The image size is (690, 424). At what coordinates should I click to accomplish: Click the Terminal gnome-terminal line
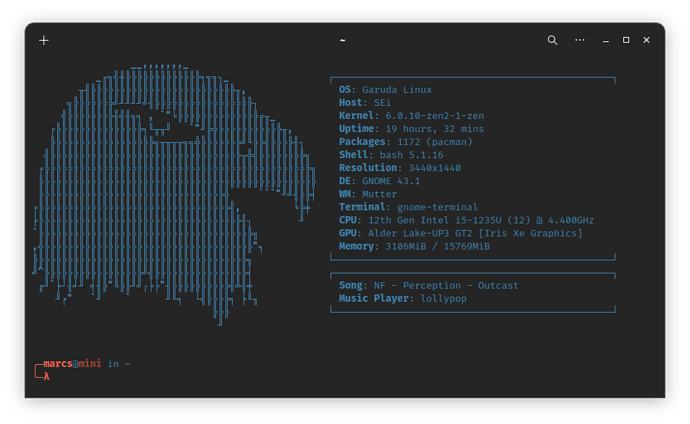(408, 207)
